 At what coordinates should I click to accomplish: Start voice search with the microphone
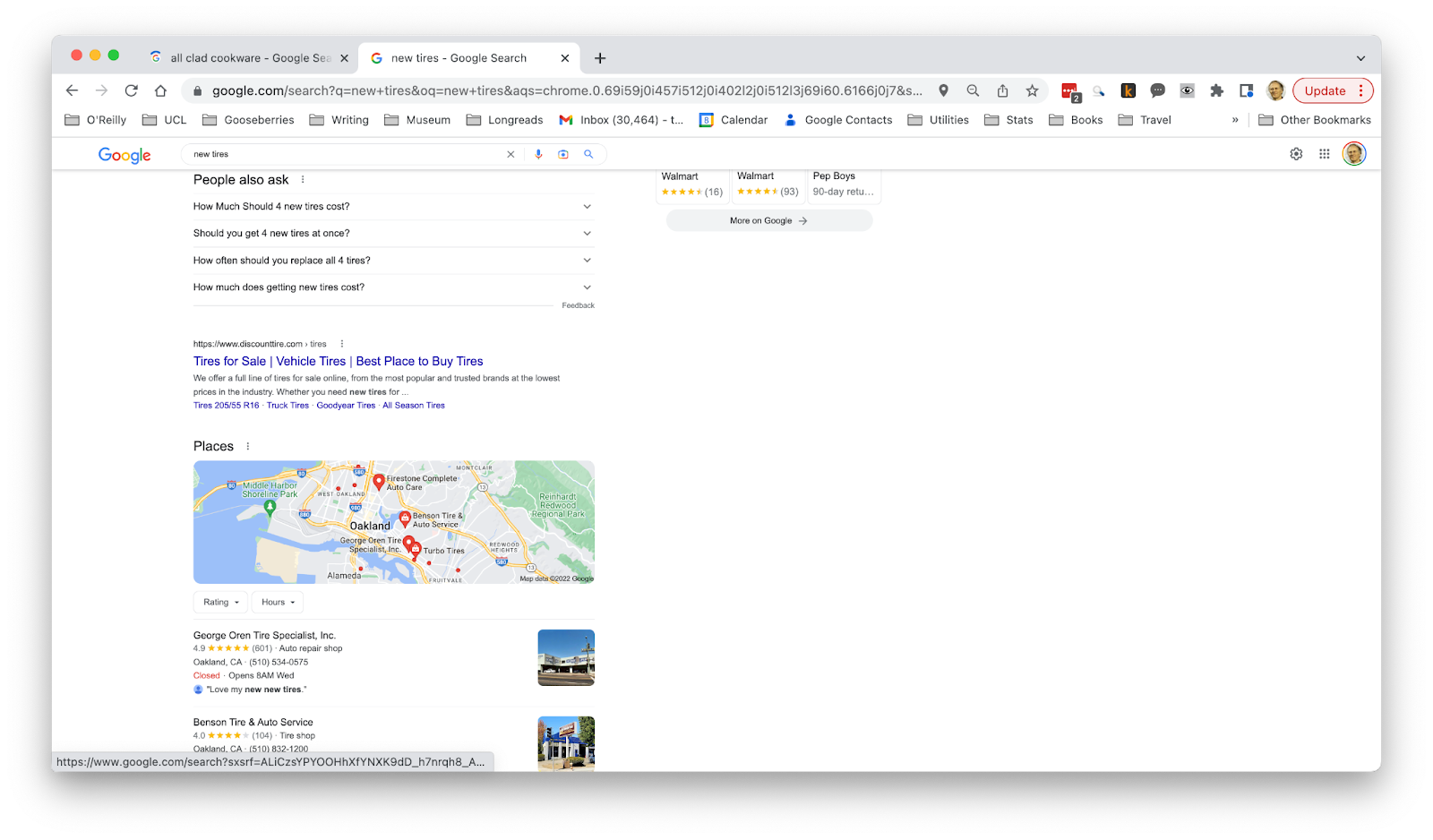(538, 154)
